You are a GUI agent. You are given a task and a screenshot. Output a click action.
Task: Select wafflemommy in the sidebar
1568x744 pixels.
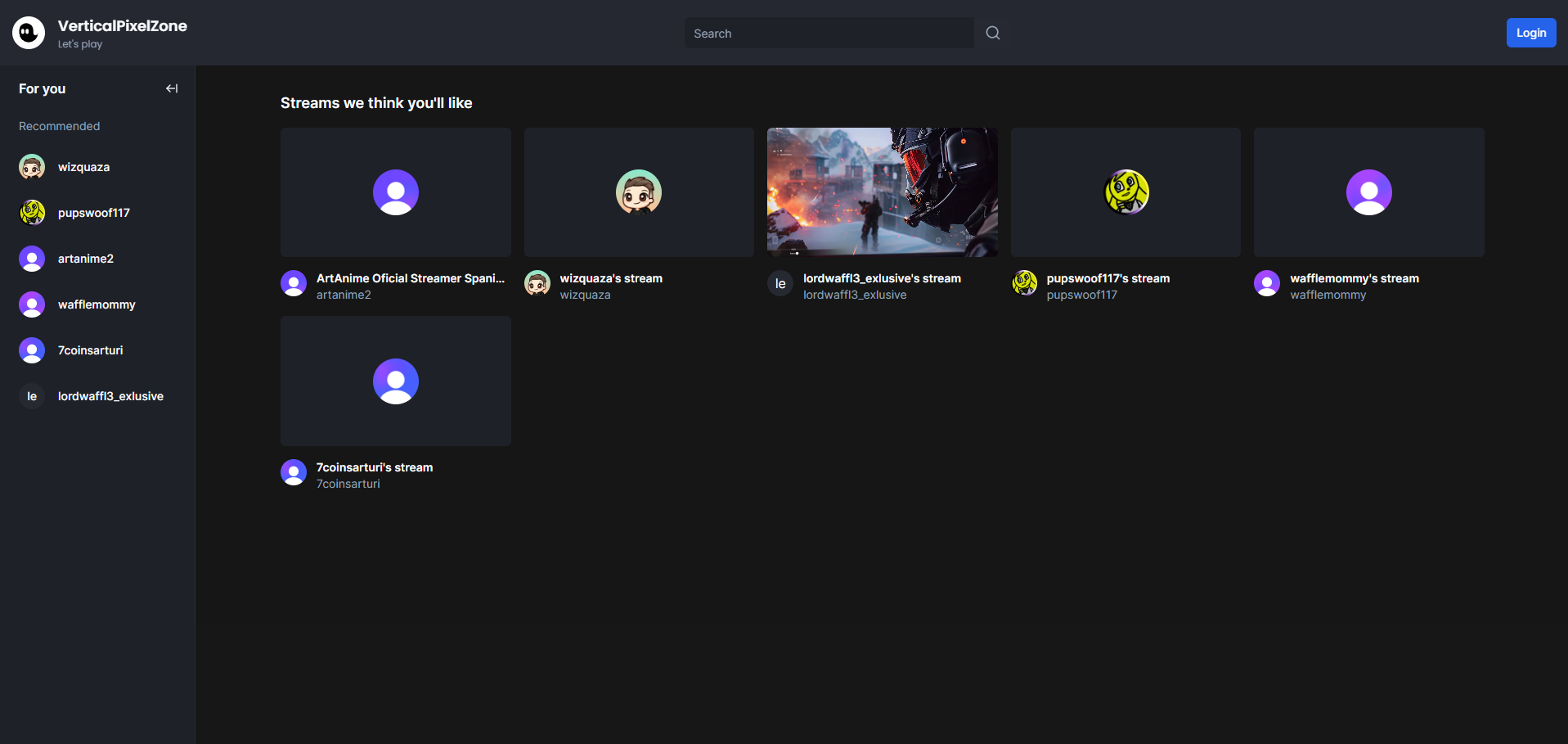96,304
